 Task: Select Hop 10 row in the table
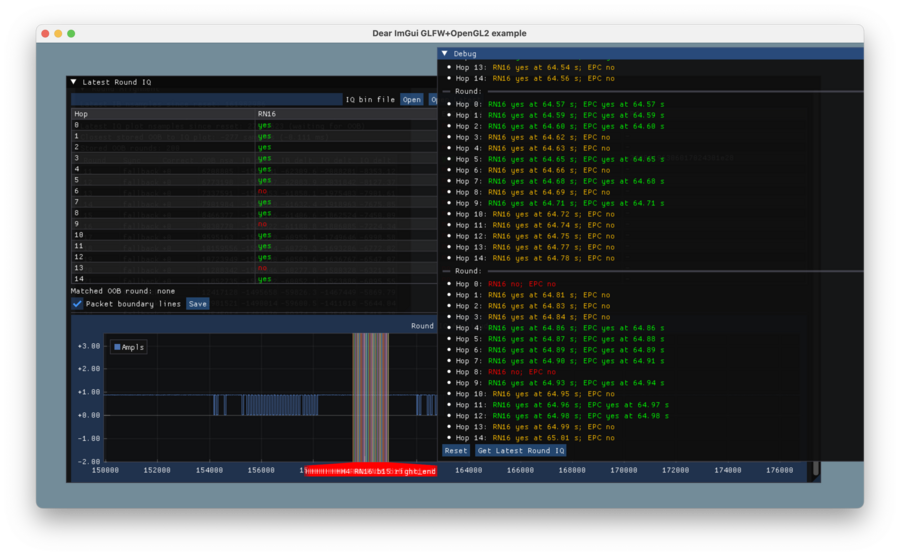pos(254,235)
